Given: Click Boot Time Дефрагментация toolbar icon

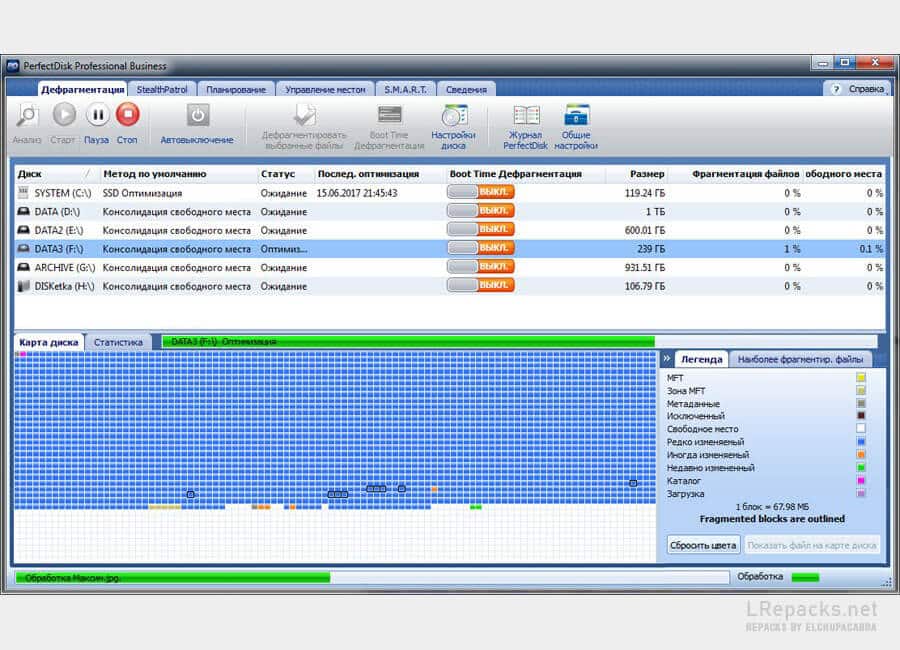Looking at the screenshot, I should click(x=389, y=114).
